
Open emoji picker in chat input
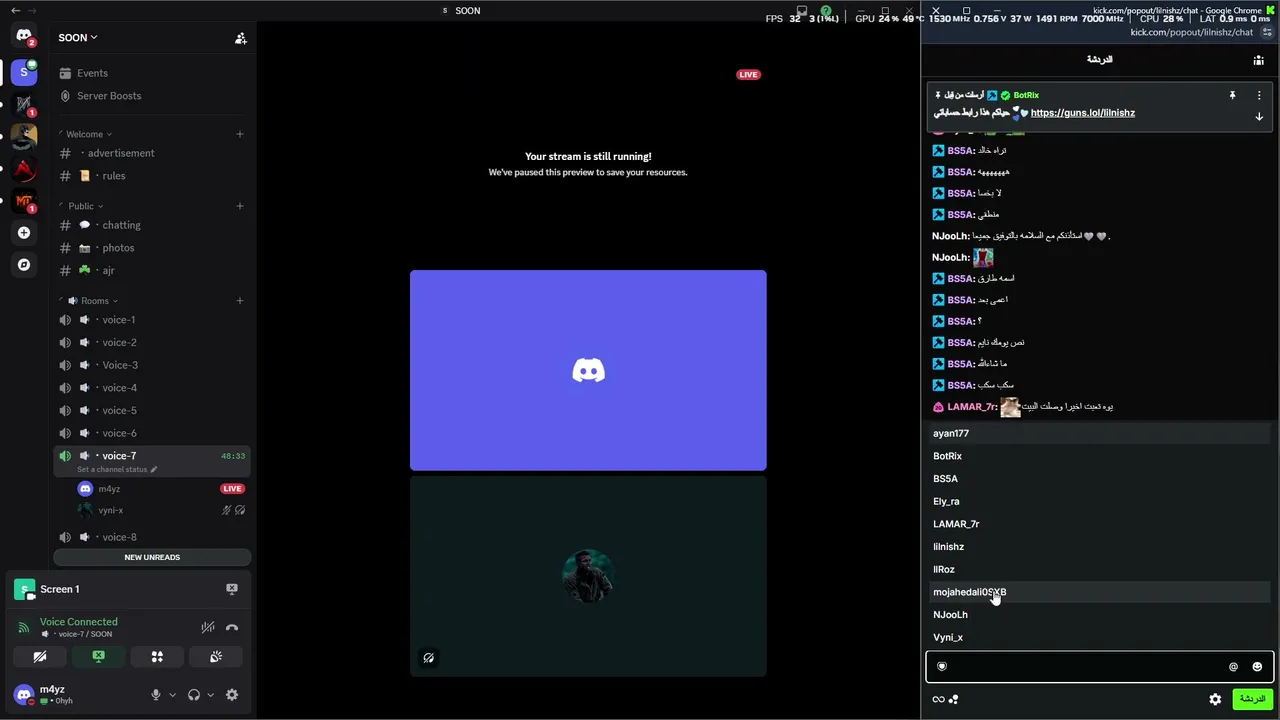(x=1257, y=667)
